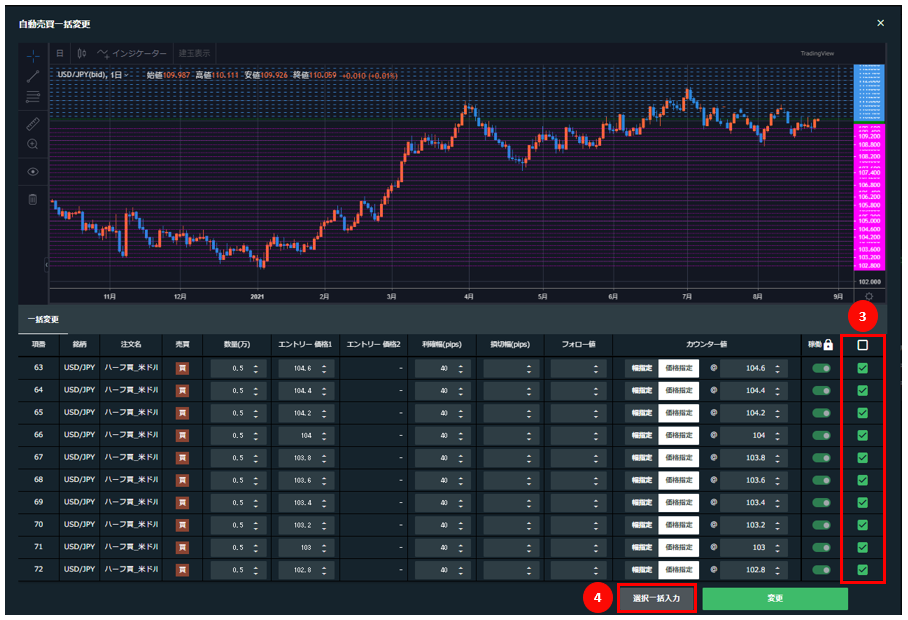The height and width of the screenshot is (620, 908).
Task: Toggle drawings visibility with the eye icon
Action: click(33, 172)
